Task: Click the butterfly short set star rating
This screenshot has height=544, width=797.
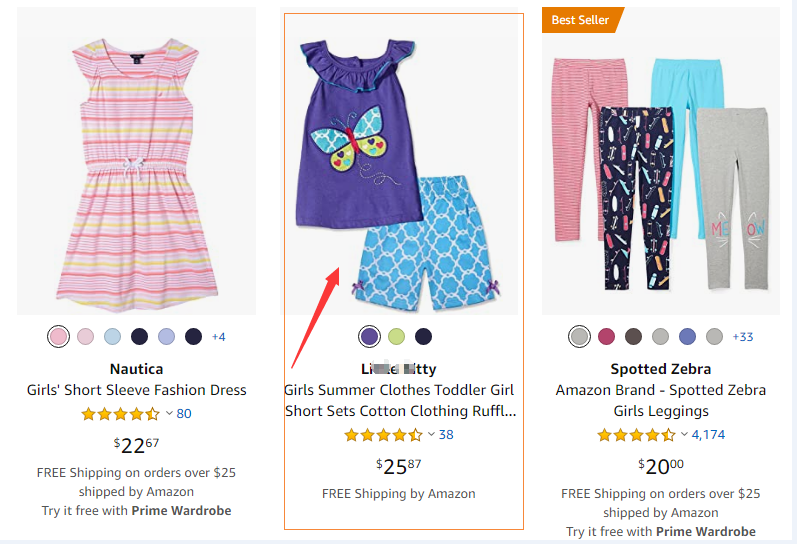Action: click(x=383, y=435)
